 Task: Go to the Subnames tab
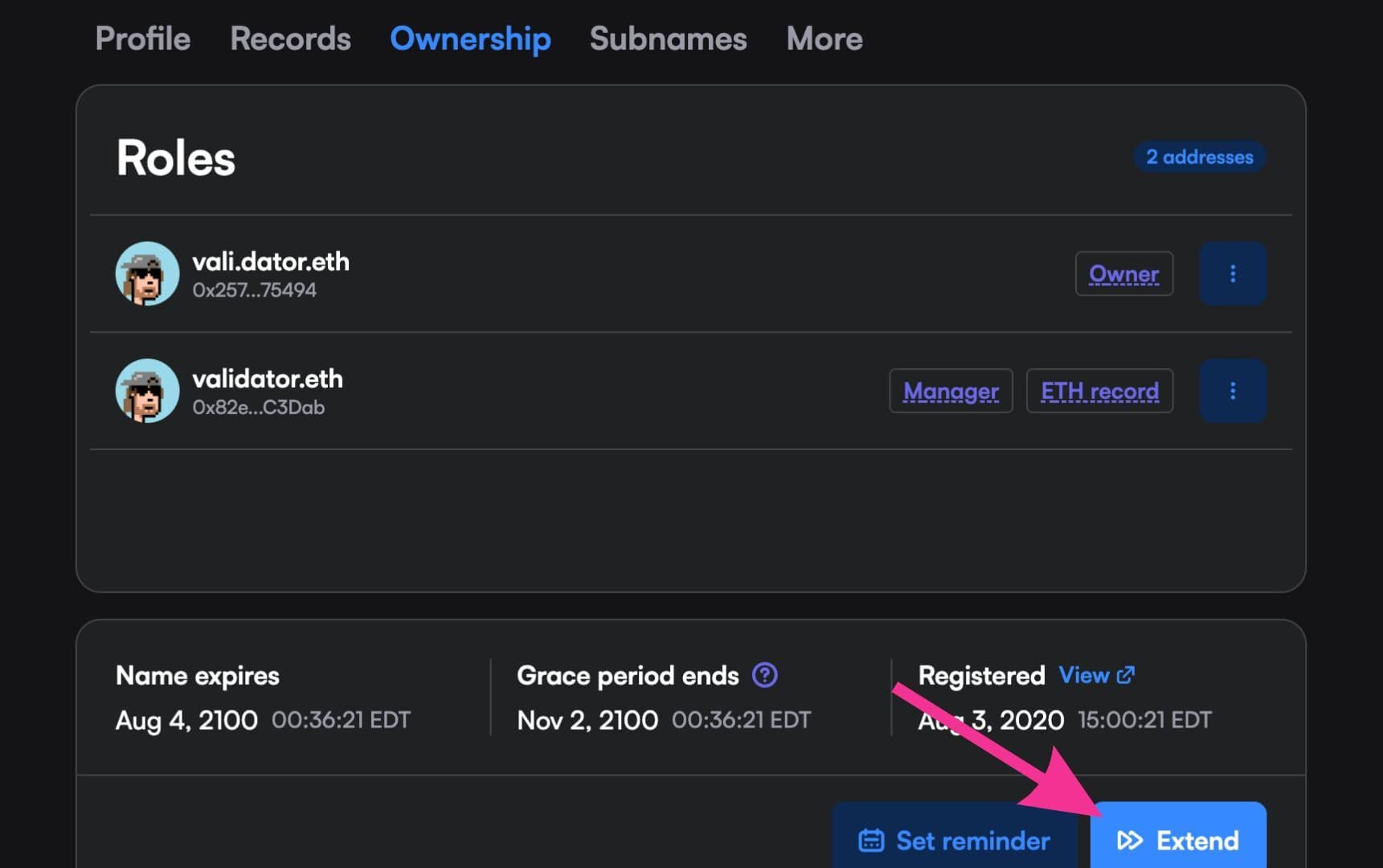tap(668, 39)
